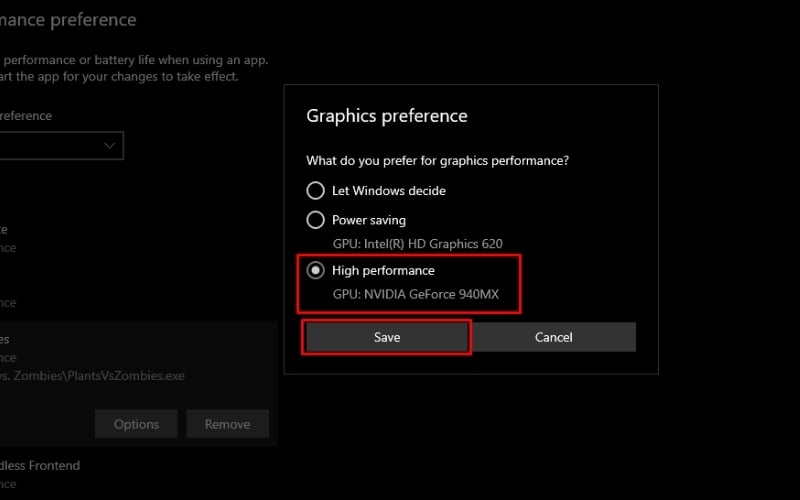This screenshot has width=800, height=500.
Task: Click the restart the app description text
Action: [120, 76]
